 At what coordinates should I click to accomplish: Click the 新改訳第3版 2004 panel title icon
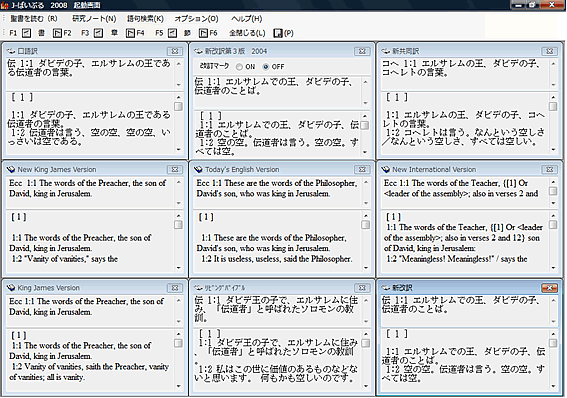point(198,51)
